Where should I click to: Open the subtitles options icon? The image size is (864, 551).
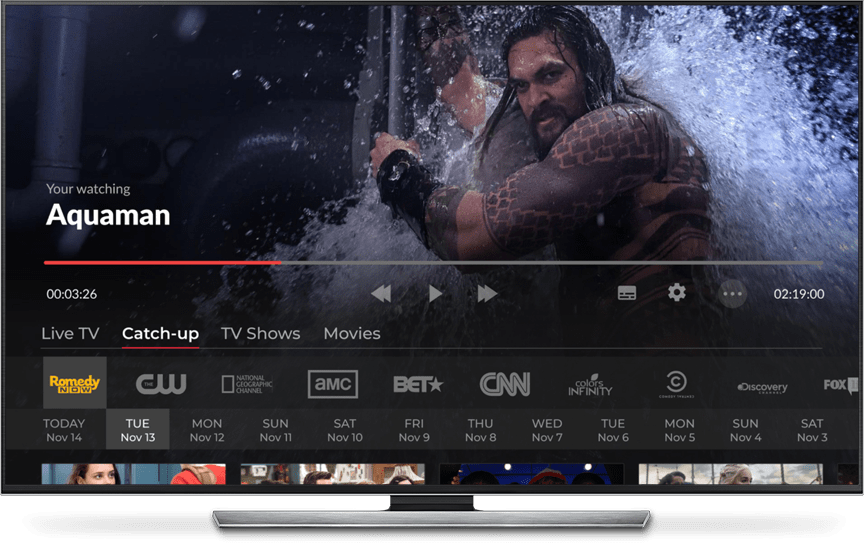coord(627,293)
